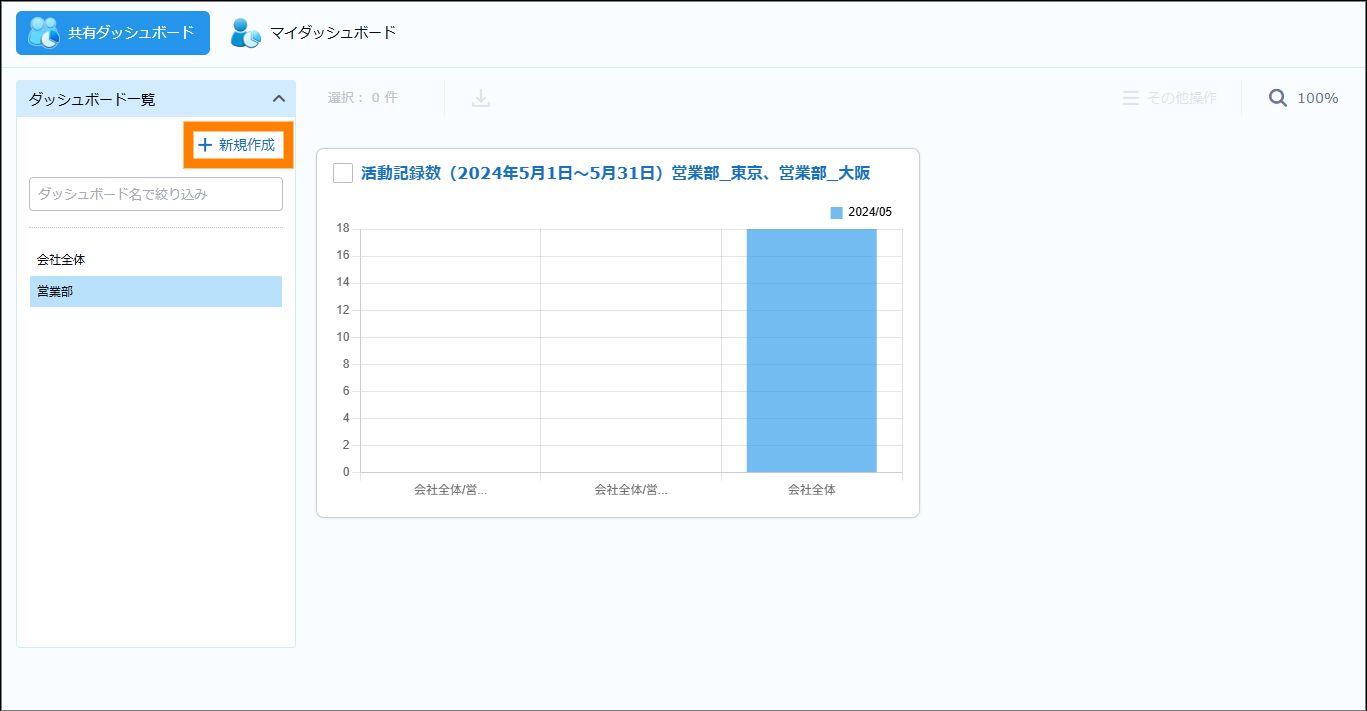The width and height of the screenshot is (1367, 711).
Task: Open the その他操作 menu label
Action: coord(1181,98)
